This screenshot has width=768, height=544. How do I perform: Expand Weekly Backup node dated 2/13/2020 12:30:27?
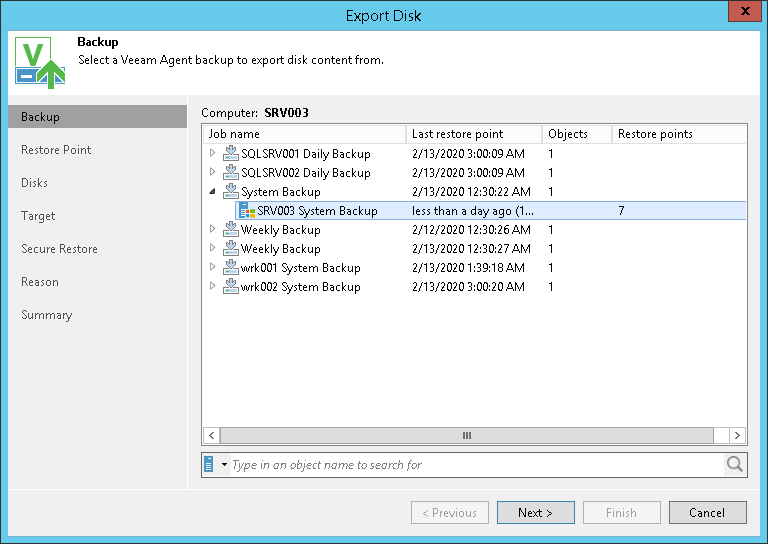212,248
